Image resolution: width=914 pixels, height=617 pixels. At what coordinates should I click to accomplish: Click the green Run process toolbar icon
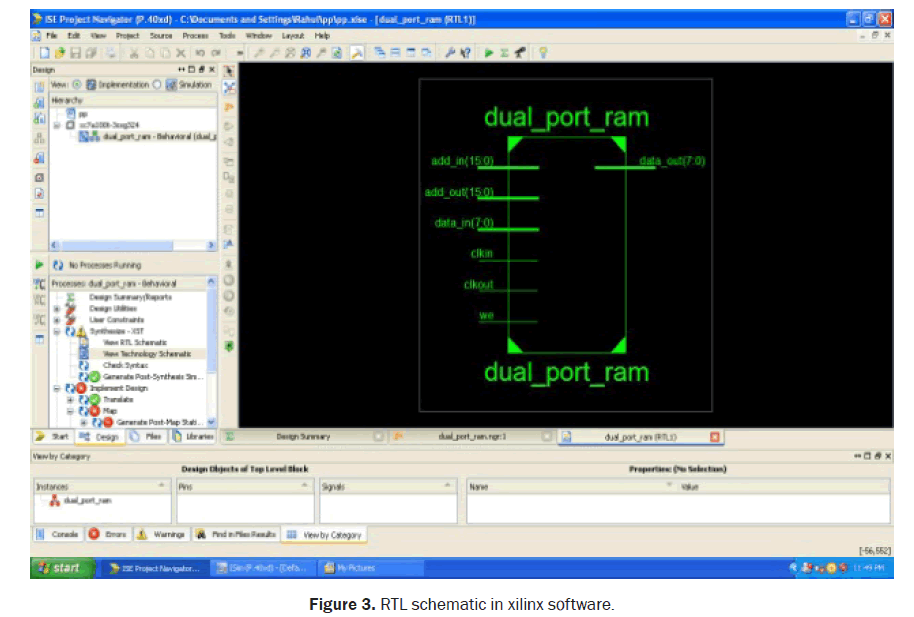click(x=489, y=52)
